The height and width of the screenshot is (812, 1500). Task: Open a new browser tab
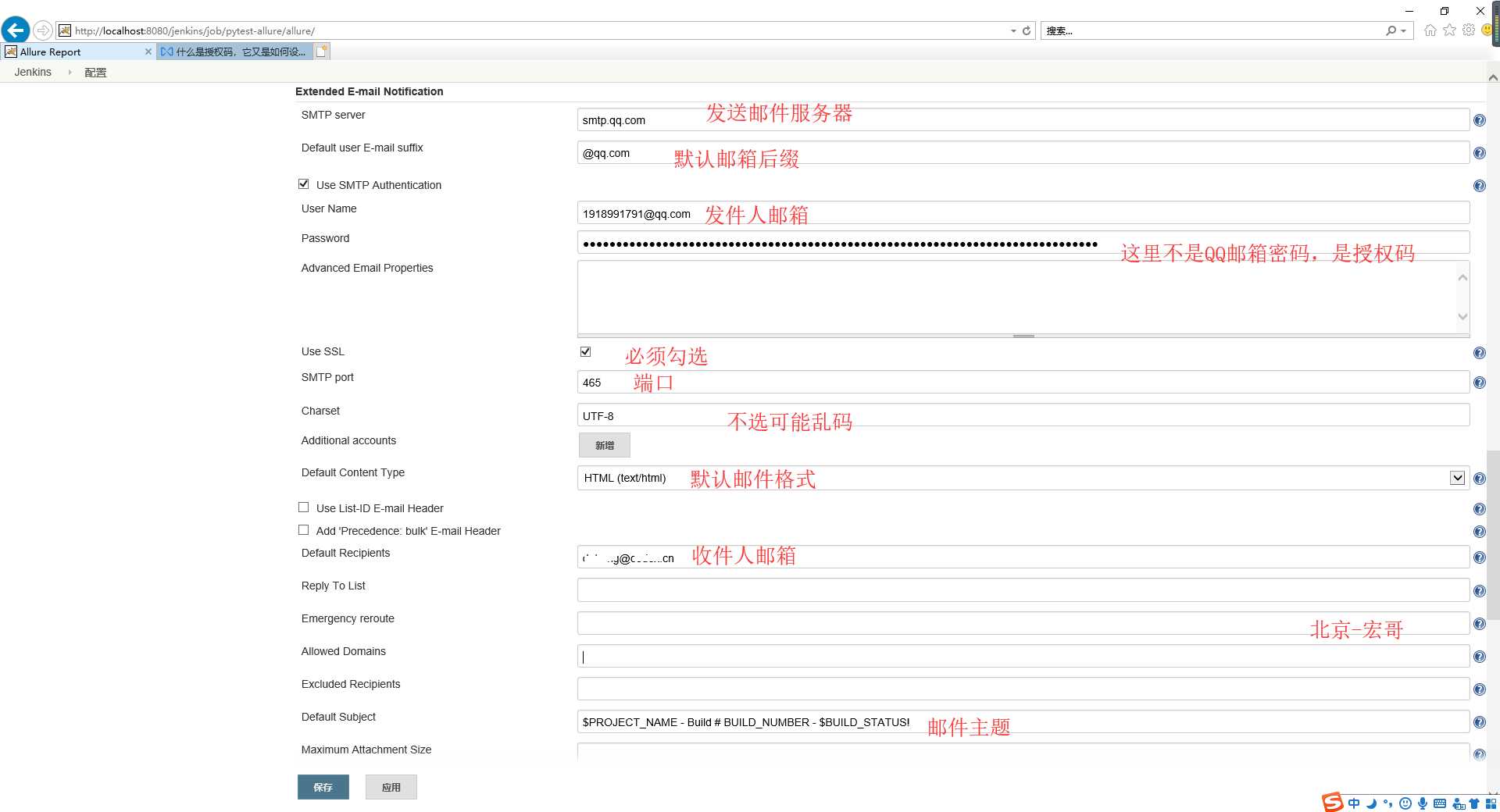click(x=322, y=52)
